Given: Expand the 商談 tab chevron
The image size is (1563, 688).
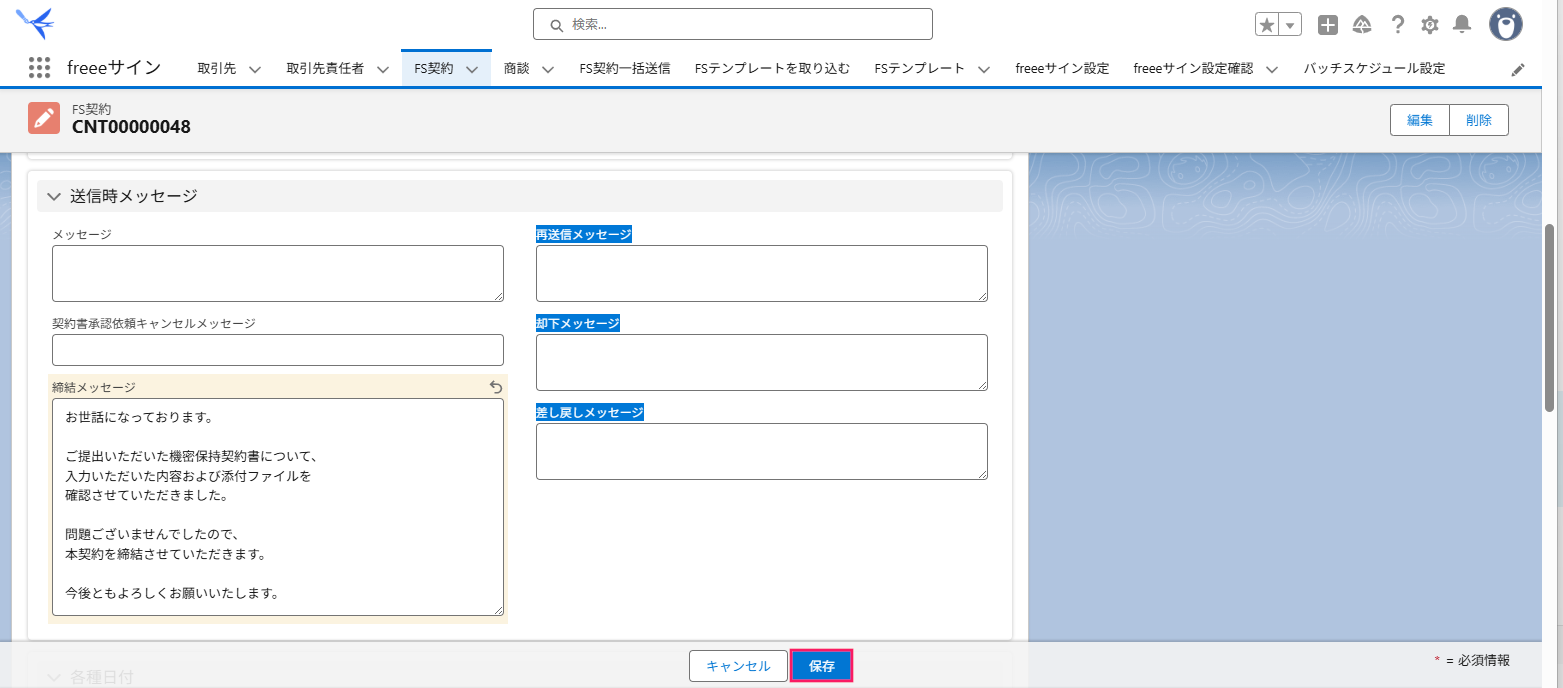Looking at the screenshot, I should coord(548,69).
